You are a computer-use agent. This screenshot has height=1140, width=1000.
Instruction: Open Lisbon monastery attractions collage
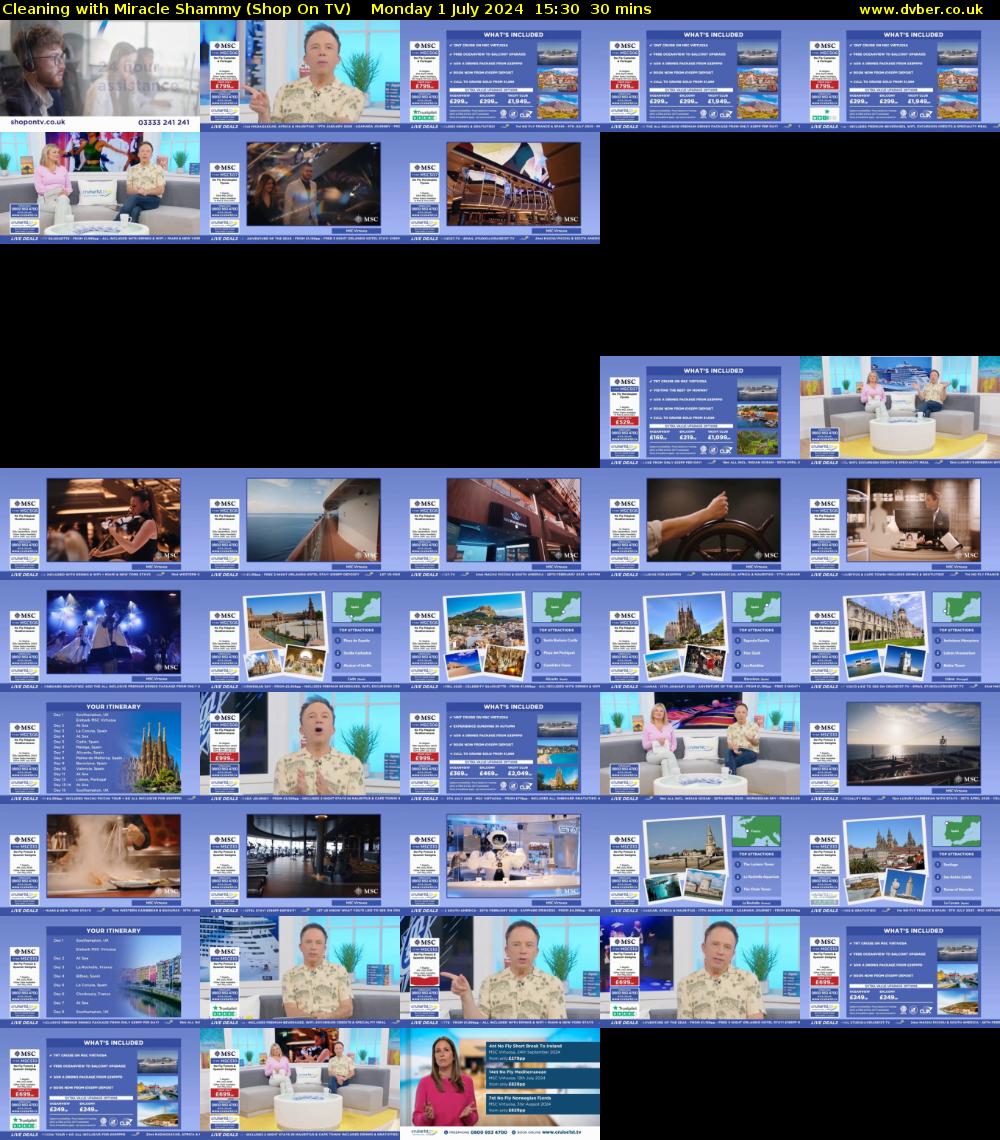coord(900,635)
